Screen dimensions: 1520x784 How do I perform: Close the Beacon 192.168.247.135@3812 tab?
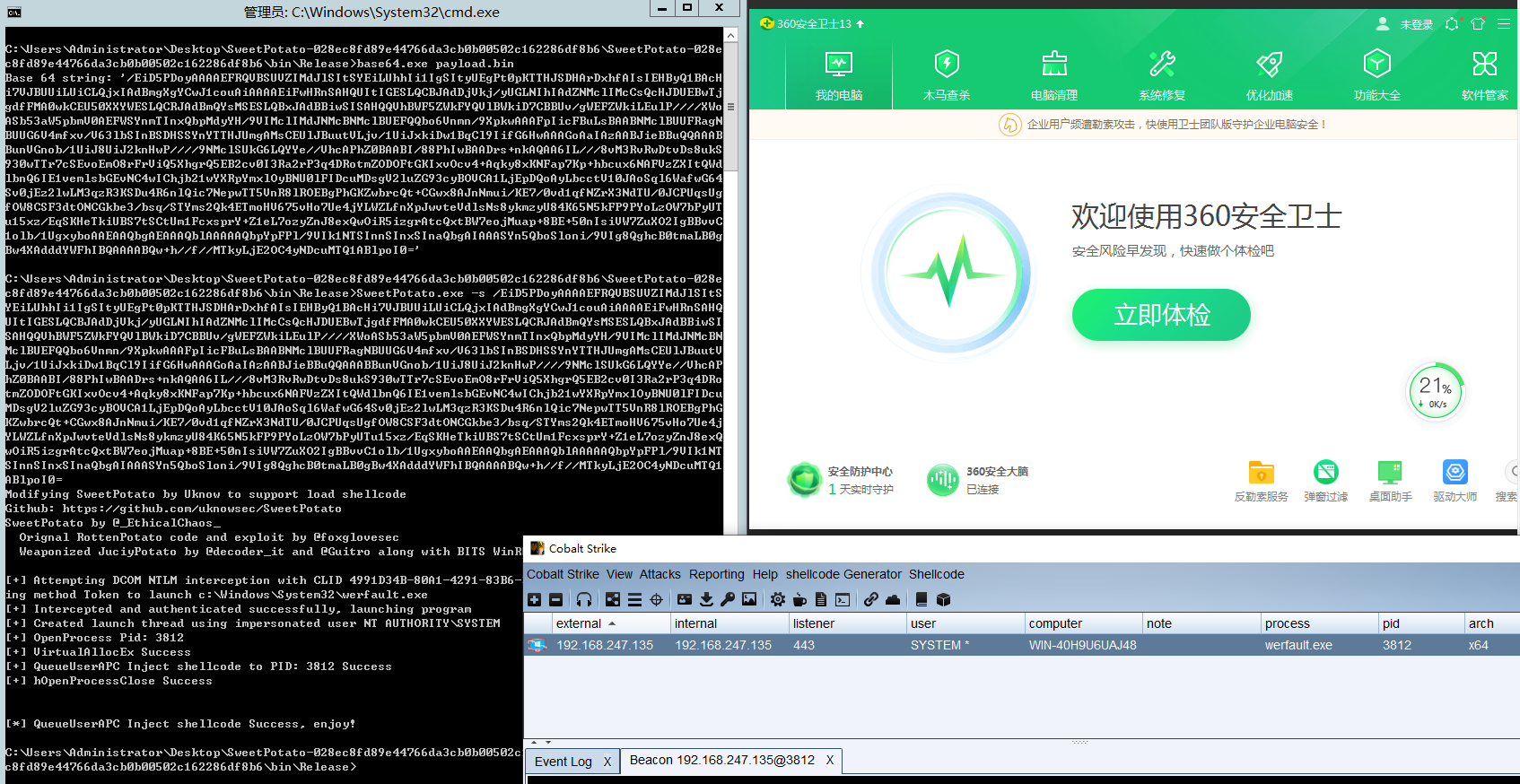(x=830, y=761)
